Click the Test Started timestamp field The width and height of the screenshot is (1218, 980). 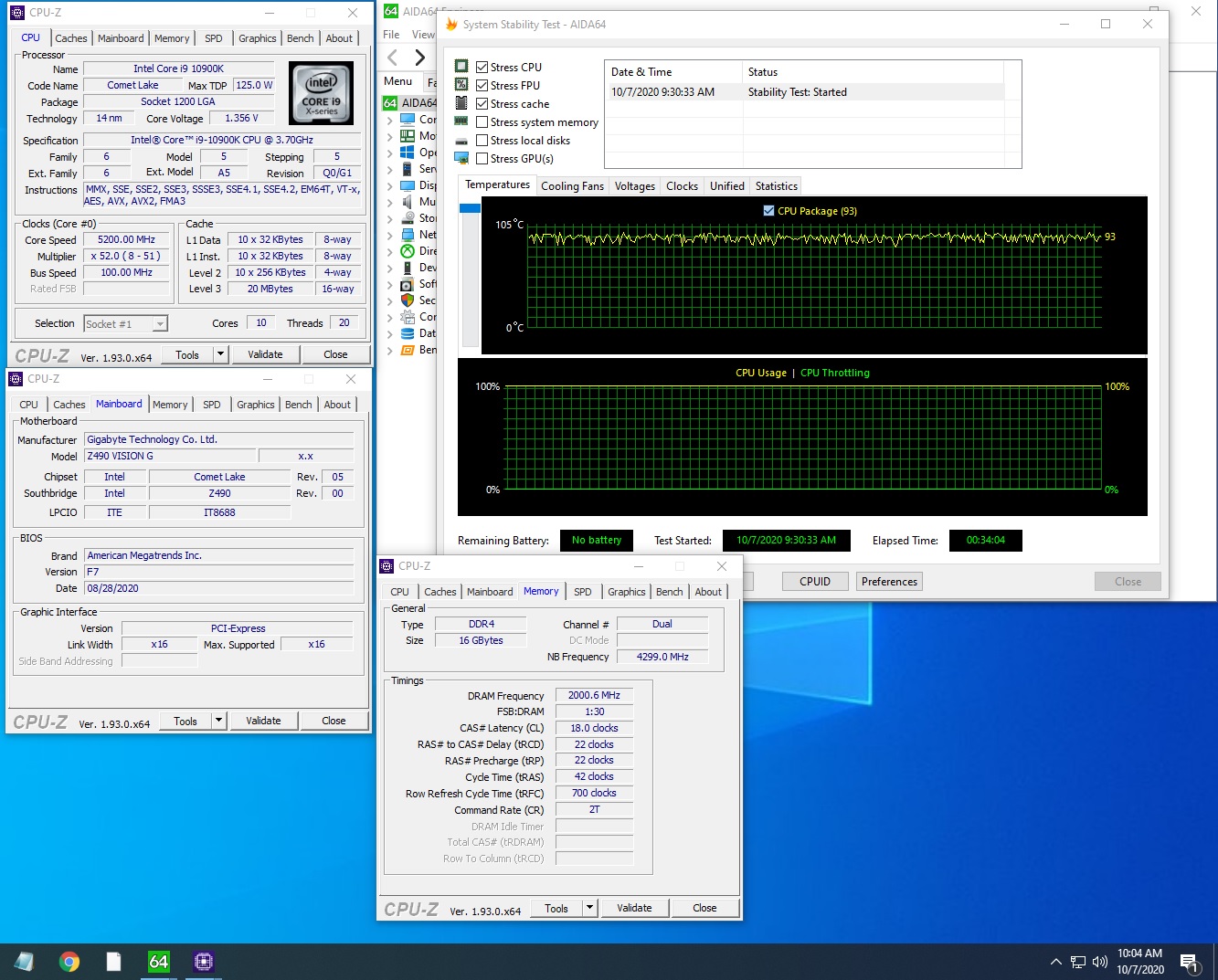tap(786, 541)
